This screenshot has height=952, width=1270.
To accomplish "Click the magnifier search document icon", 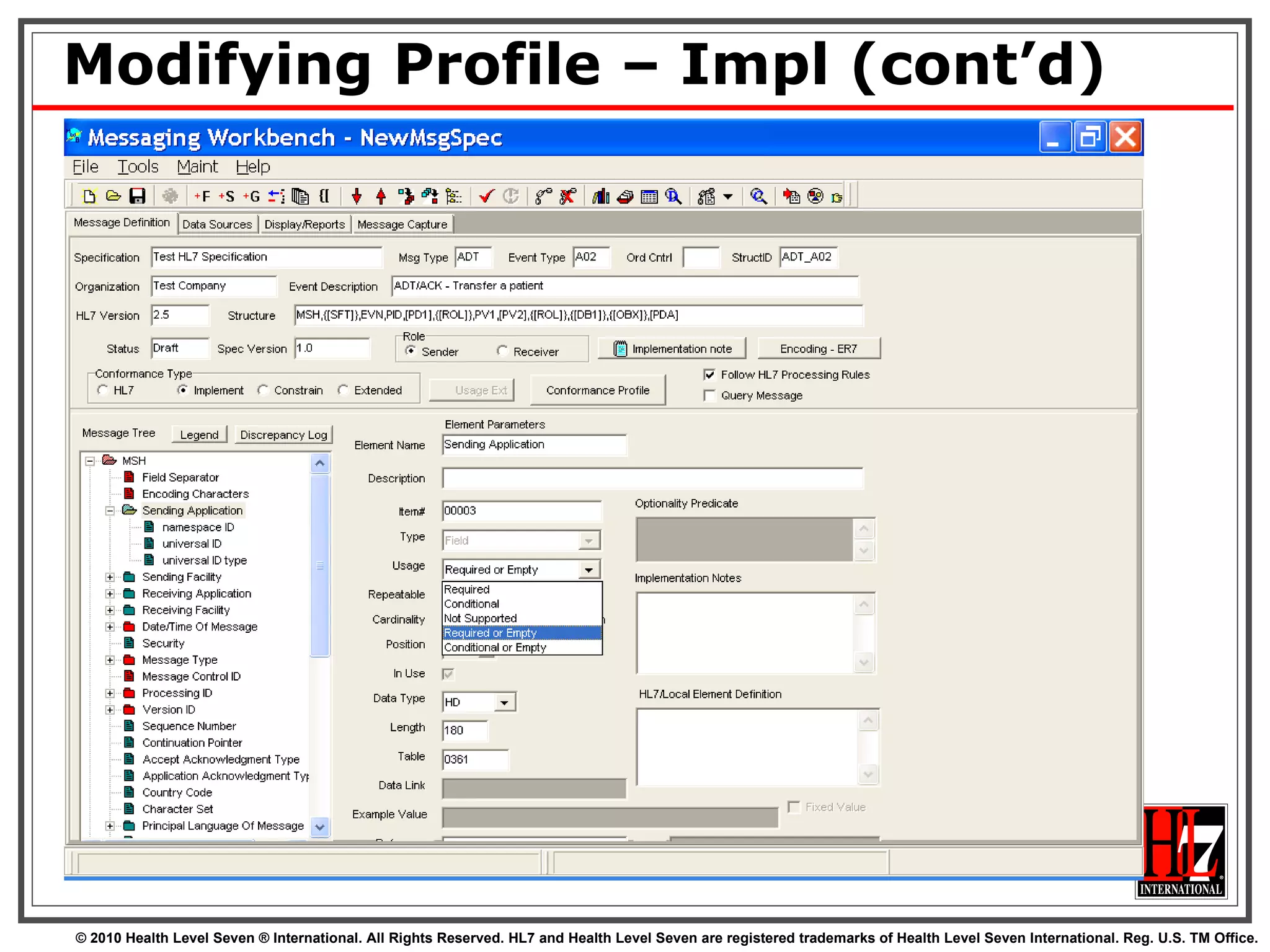I will coord(673,196).
